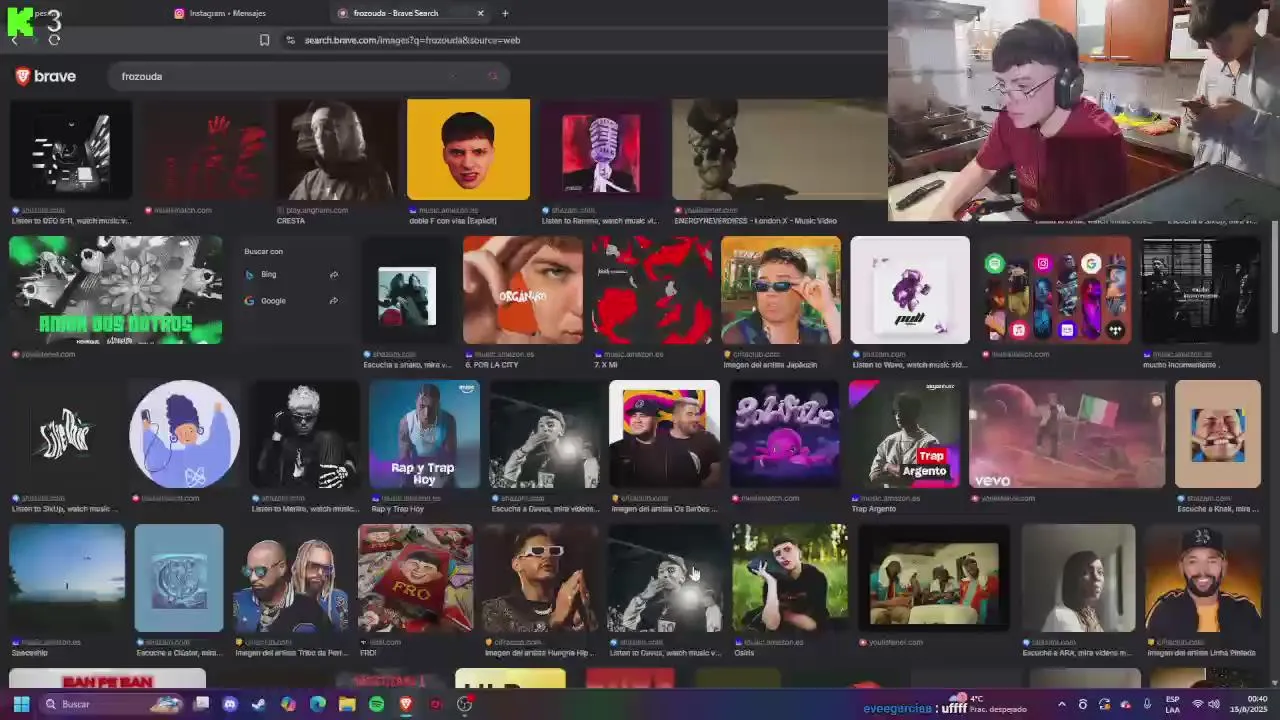1280x720 pixels.
Task: Open a new tab with the plus icon
Action: click(x=505, y=13)
